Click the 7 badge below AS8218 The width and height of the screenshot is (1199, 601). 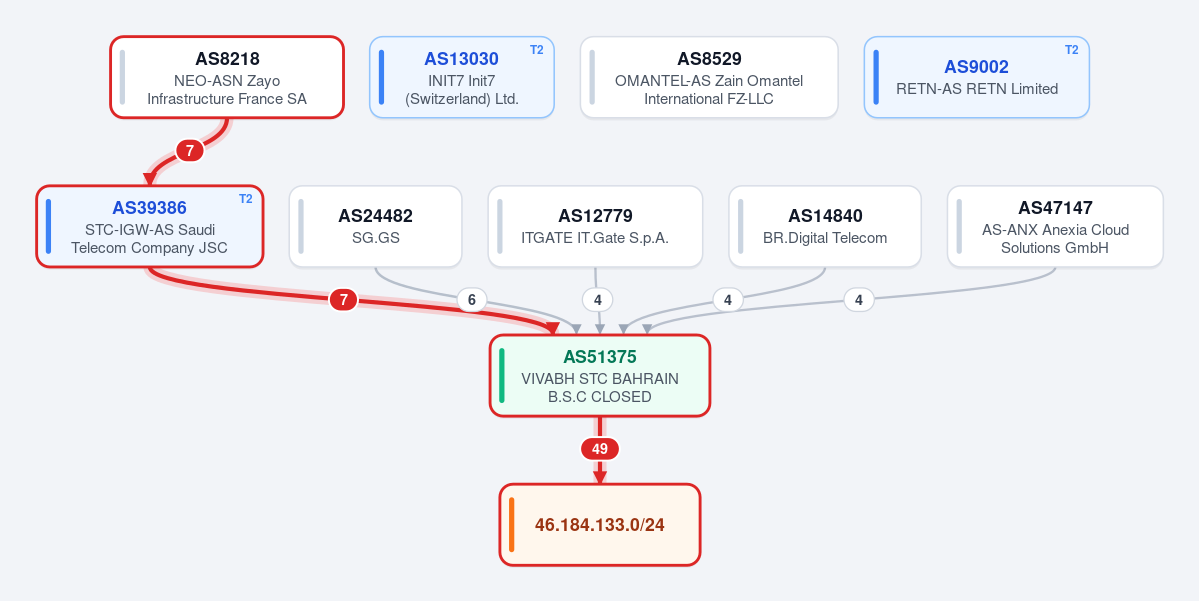[190, 151]
